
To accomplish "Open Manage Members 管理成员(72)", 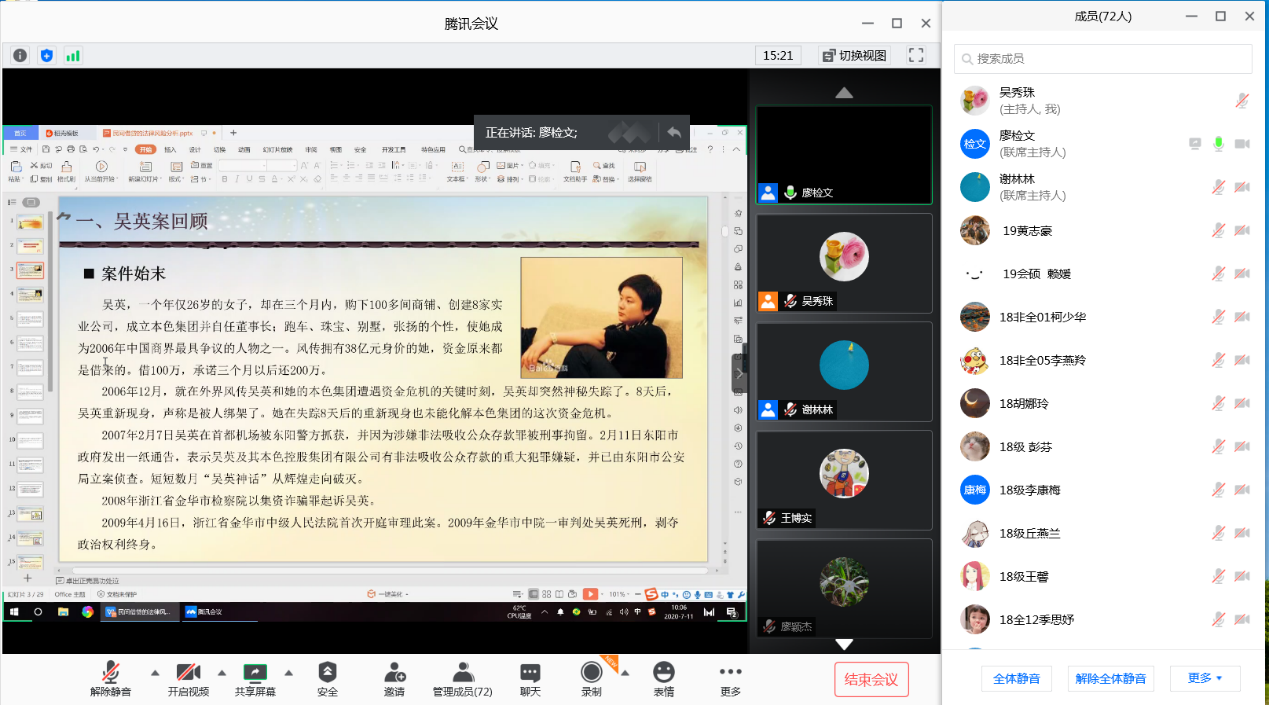I will click(x=462, y=673).
